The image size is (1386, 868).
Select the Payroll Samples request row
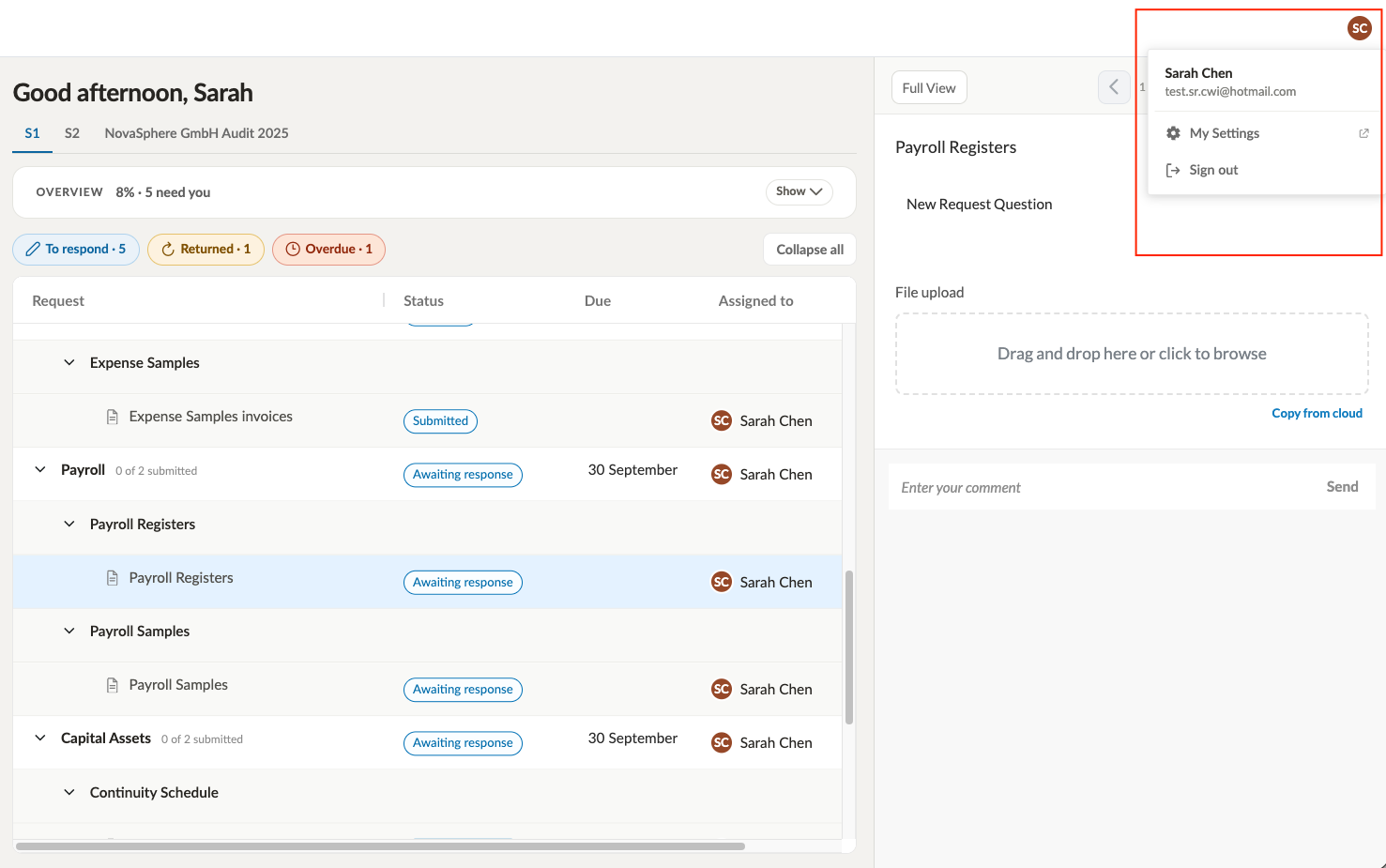point(427,689)
